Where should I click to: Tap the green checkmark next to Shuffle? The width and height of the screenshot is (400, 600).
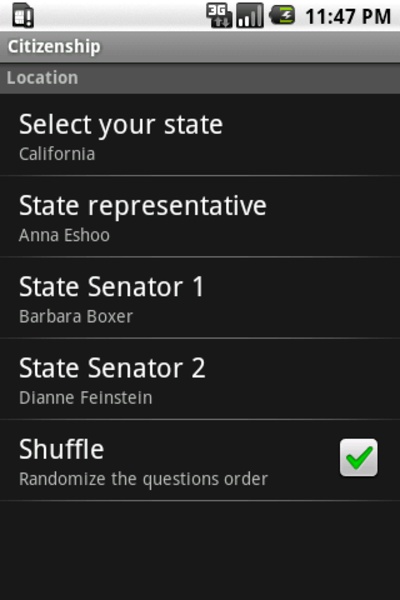(359, 458)
